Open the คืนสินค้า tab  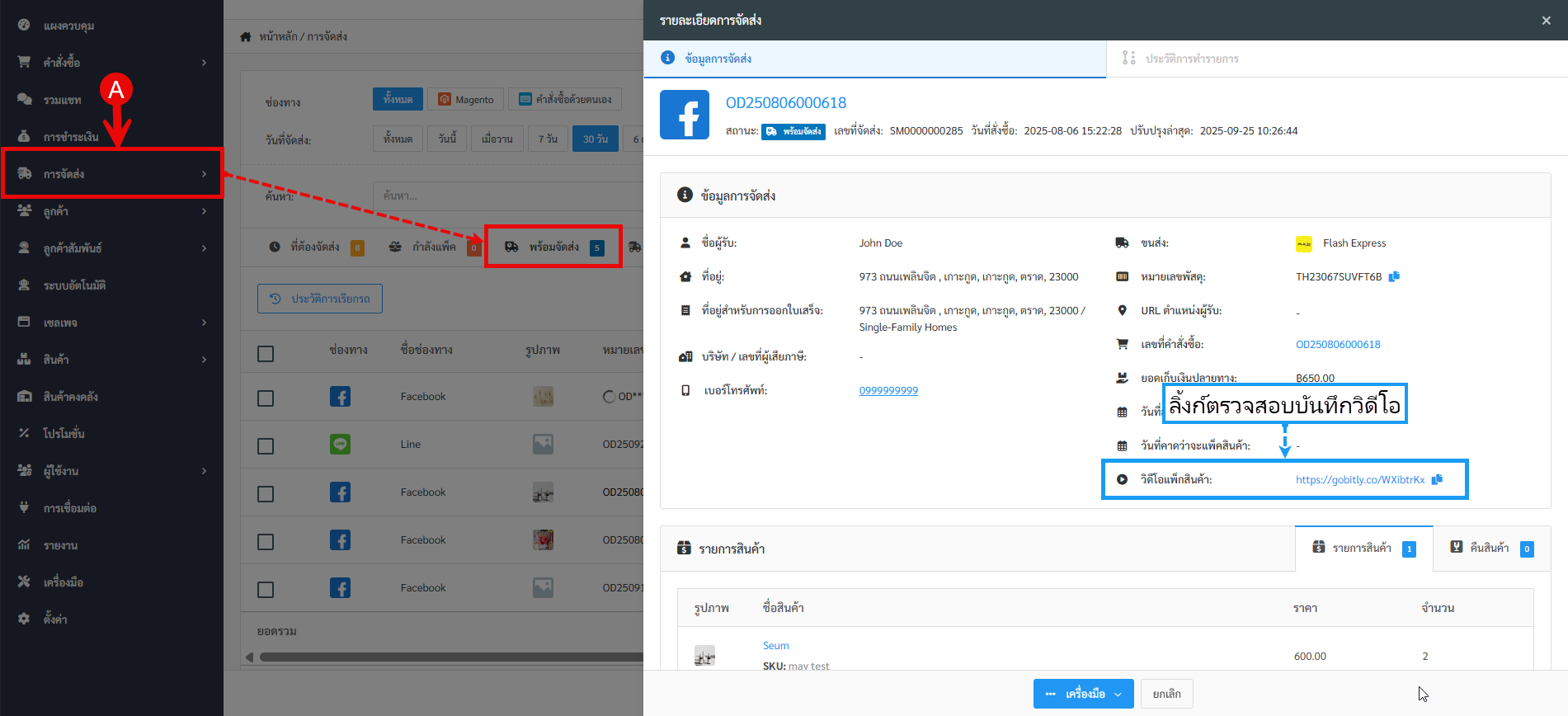1490,548
